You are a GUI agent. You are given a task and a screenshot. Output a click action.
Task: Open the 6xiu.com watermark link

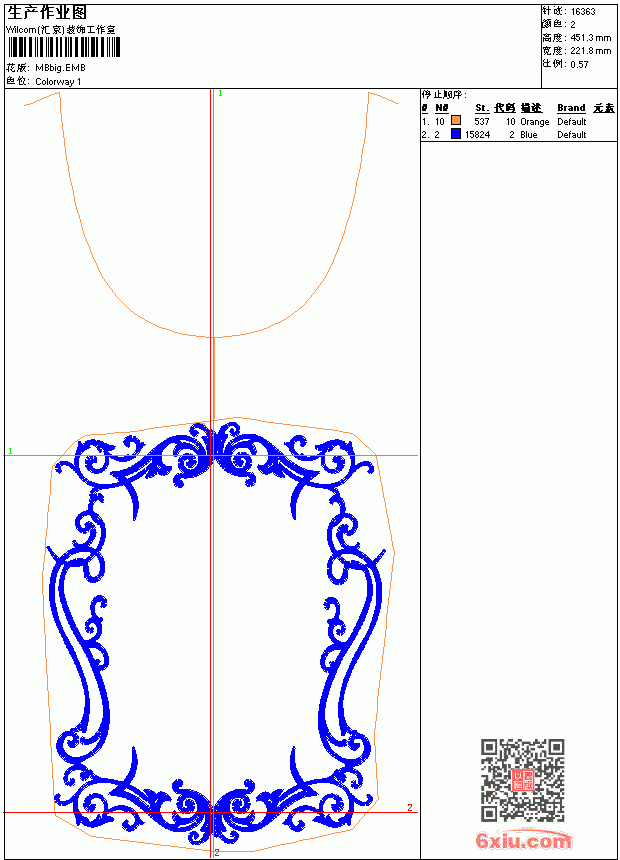523,840
